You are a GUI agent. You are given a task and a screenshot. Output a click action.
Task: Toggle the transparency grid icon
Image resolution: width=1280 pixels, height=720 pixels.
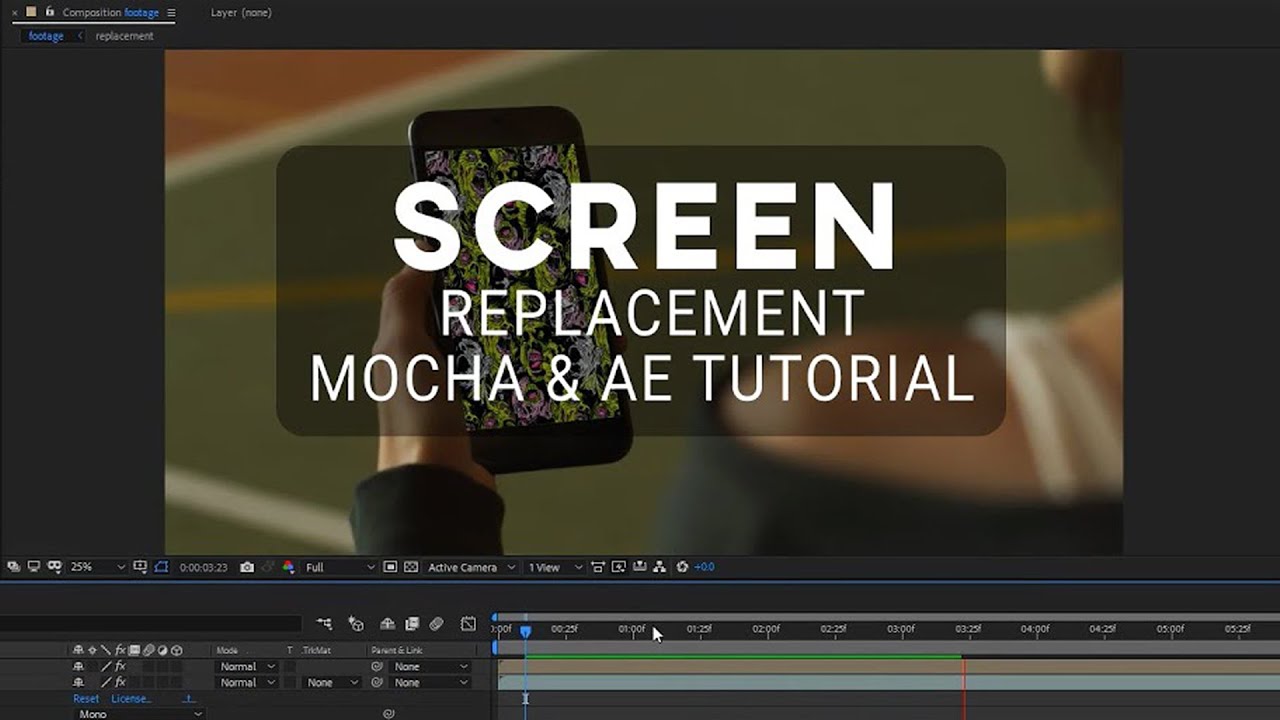point(411,567)
